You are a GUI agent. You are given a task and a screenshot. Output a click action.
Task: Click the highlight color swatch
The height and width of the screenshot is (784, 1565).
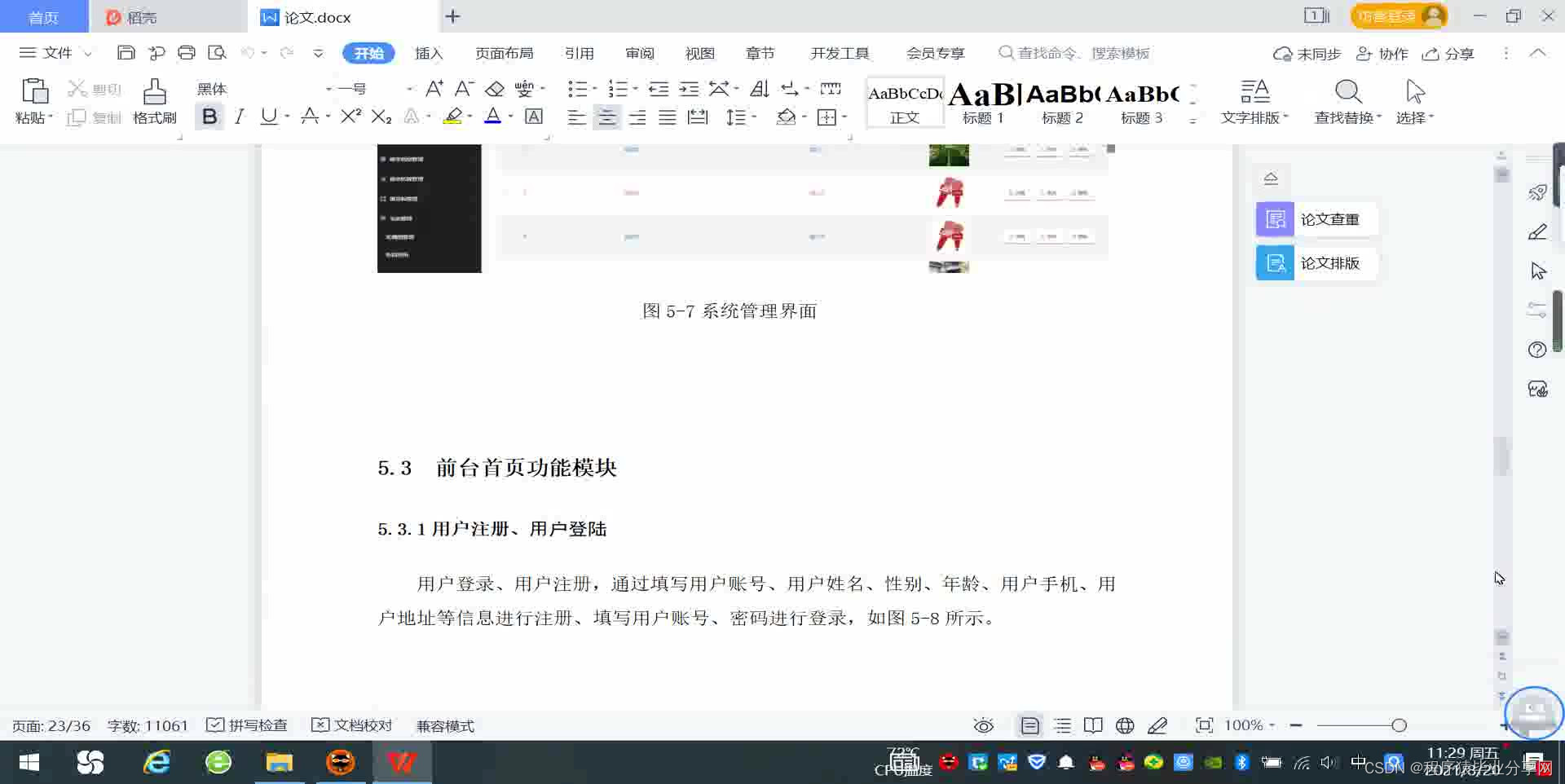click(x=453, y=117)
